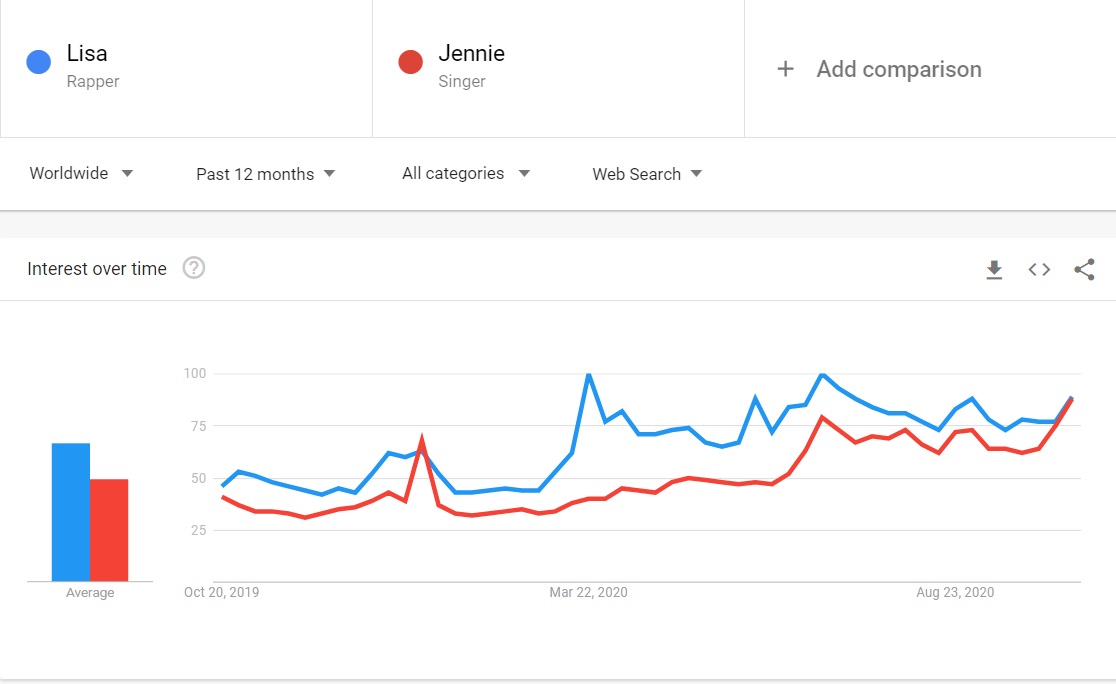Click the blue Lisa average bar

[x=71, y=512]
